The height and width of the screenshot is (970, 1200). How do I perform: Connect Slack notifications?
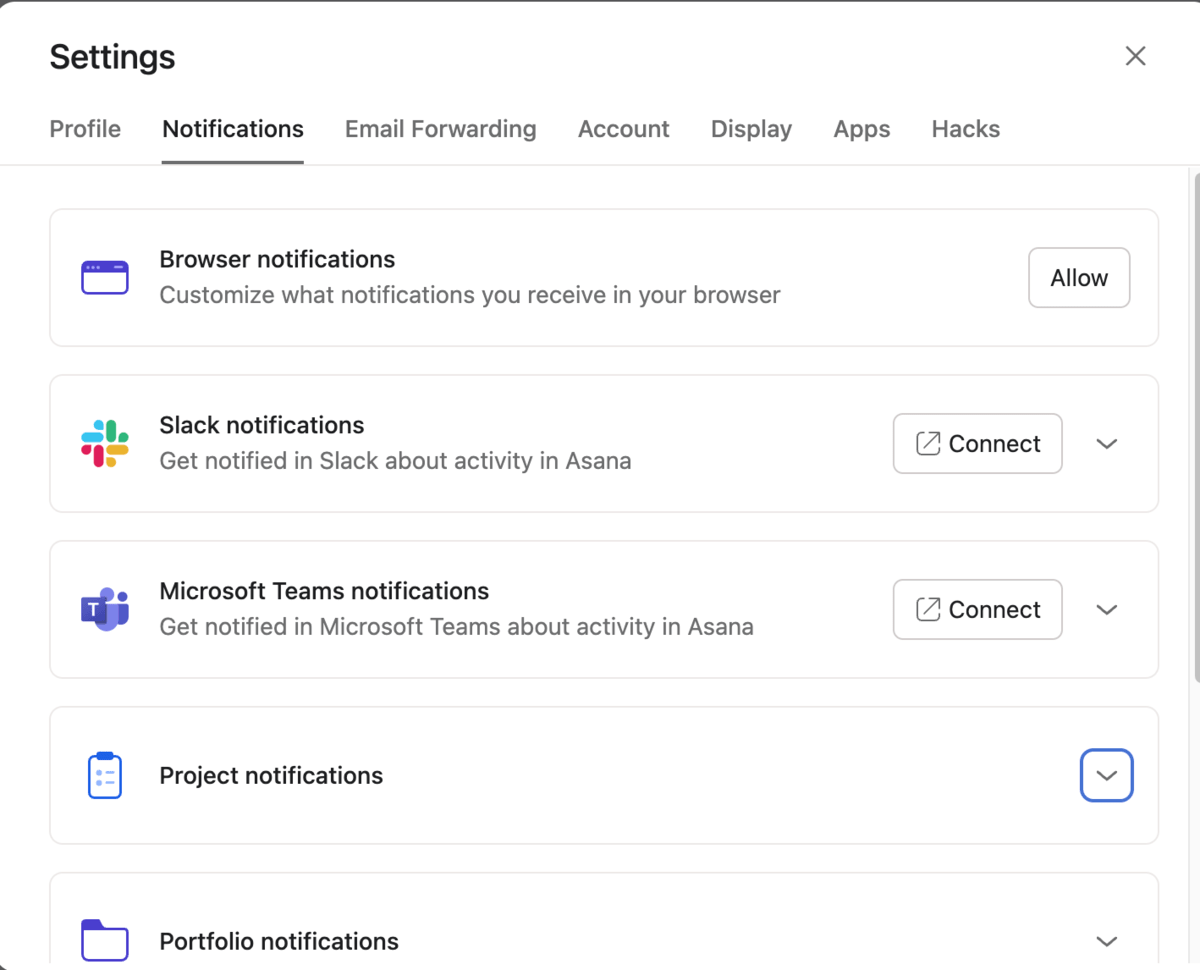click(x=977, y=443)
